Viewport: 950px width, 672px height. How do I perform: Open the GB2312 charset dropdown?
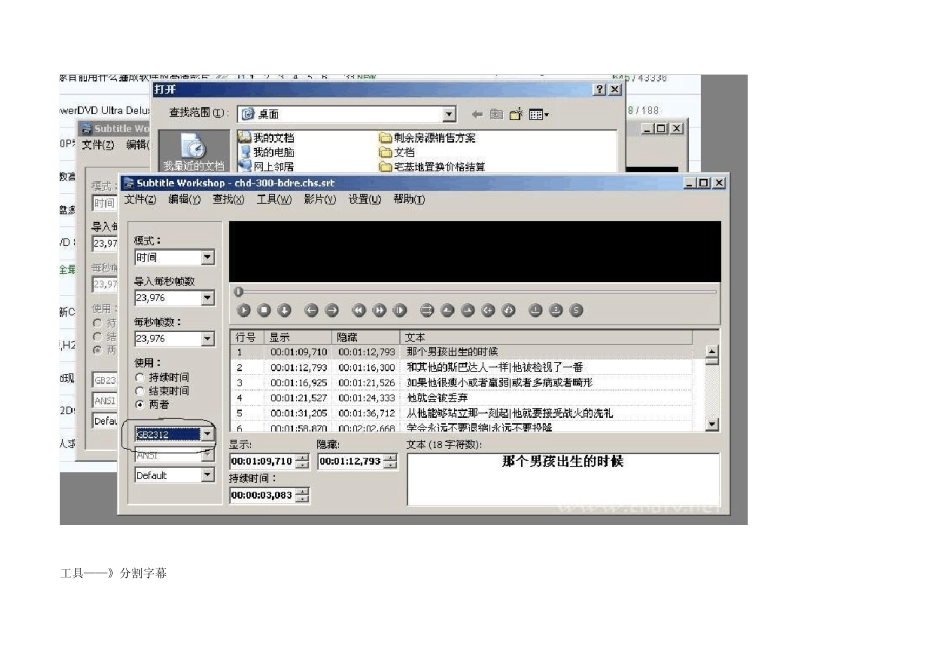[207, 434]
